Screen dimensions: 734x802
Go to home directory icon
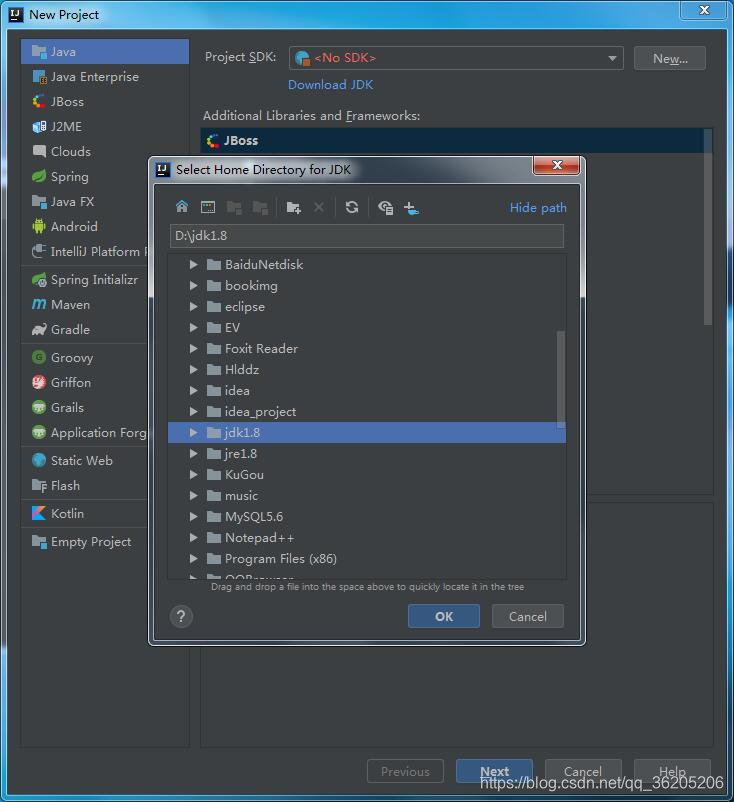click(182, 207)
